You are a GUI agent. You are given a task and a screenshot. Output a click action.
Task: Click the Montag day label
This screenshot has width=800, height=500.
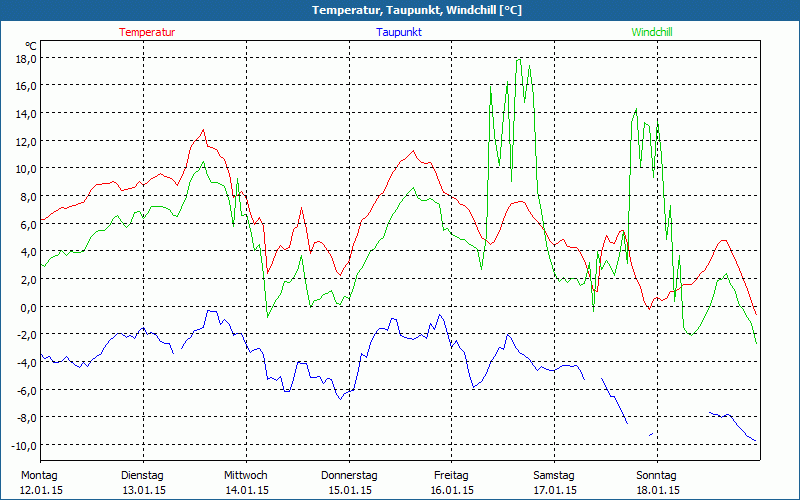[39, 476]
